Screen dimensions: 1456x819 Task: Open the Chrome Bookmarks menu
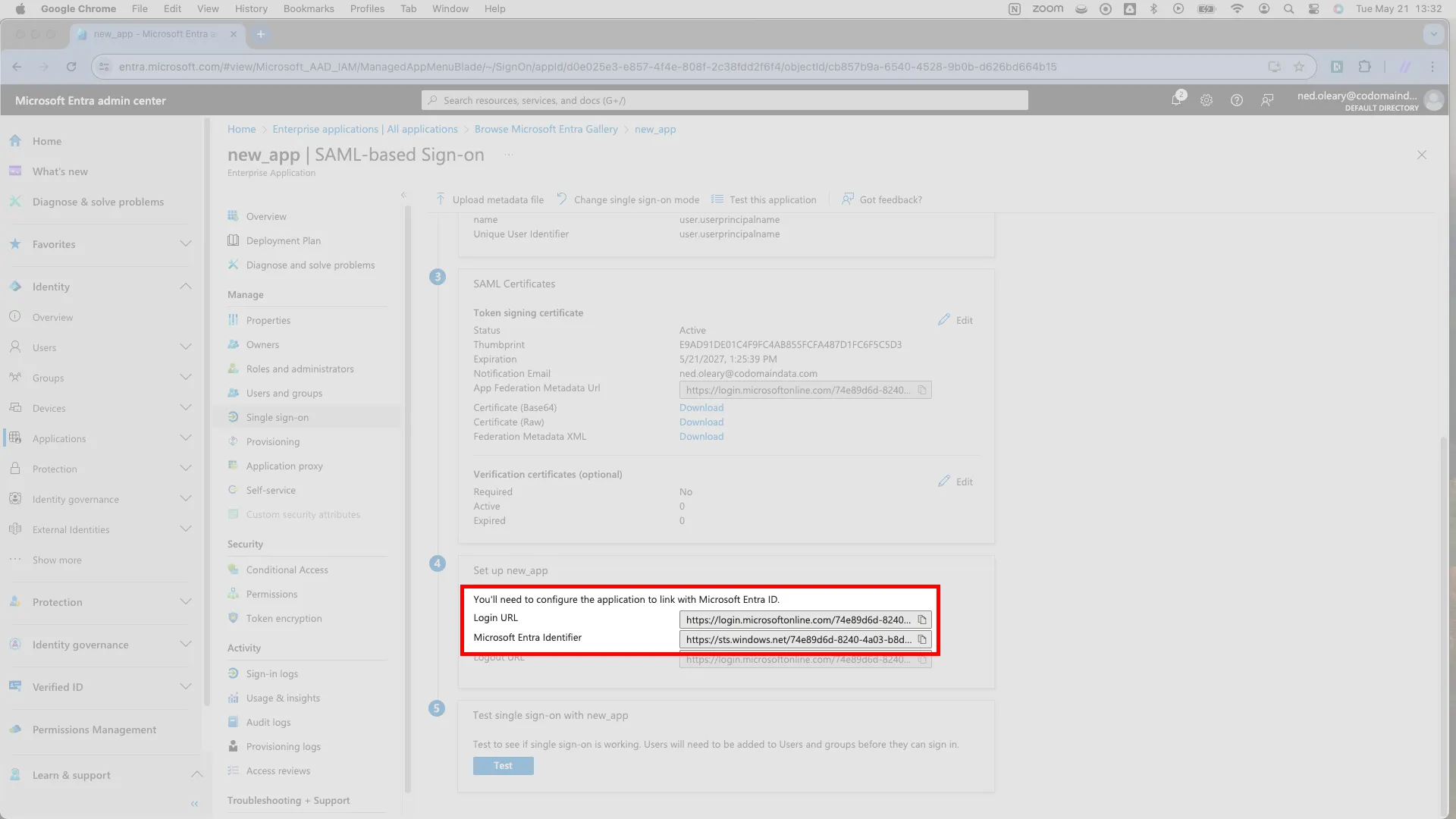click(x=309, y=8)
